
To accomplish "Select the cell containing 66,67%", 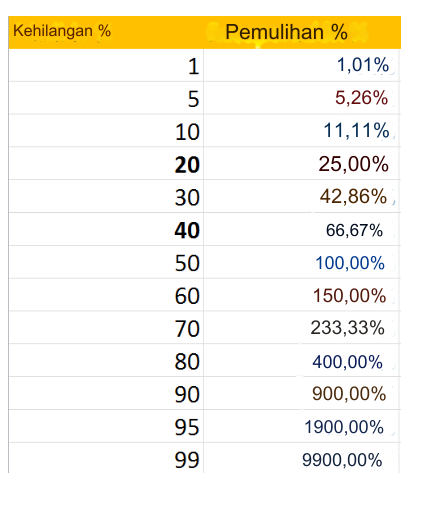I will tap(302, 229).
